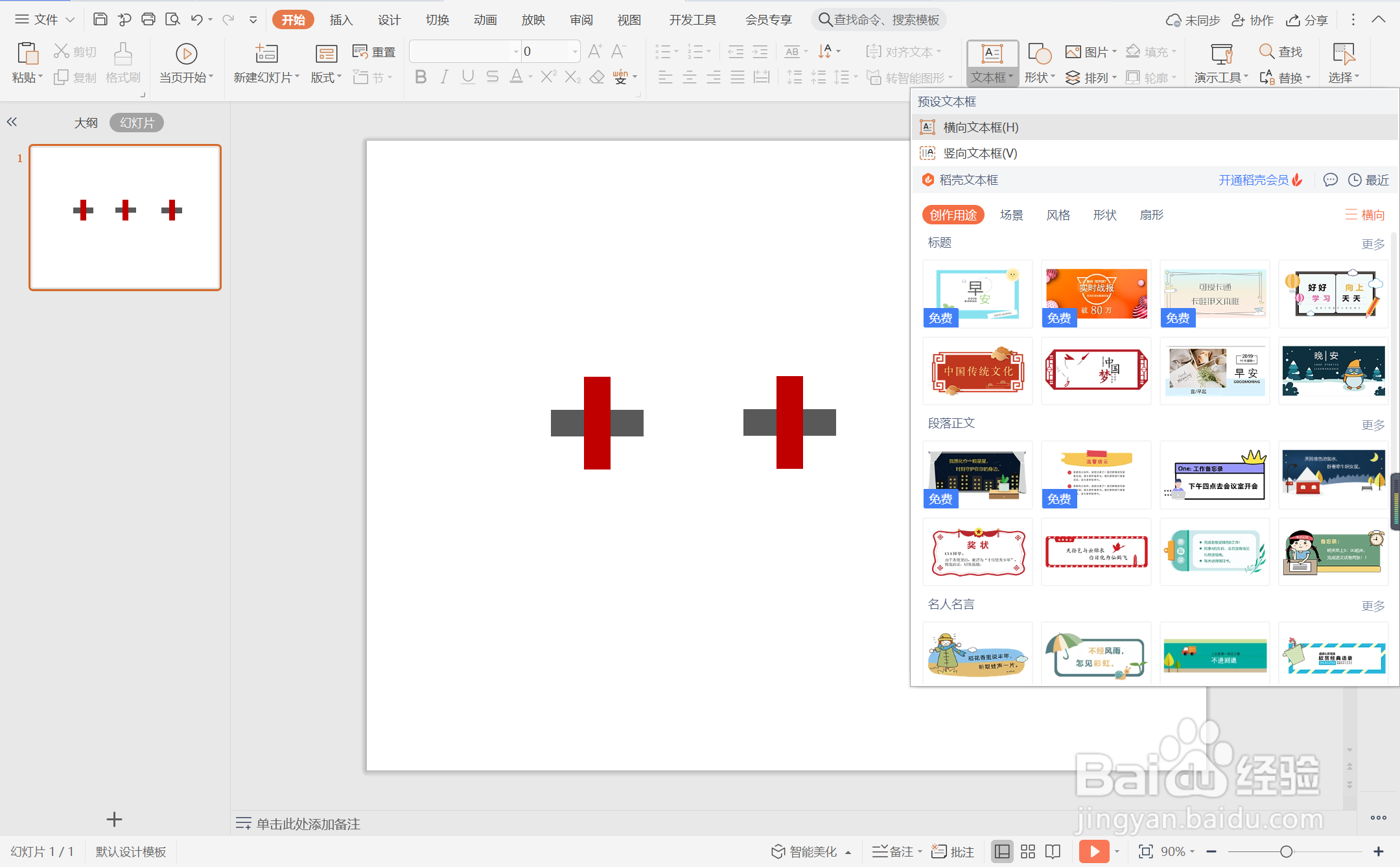Select horizontal text box (横向文本框) option
1400x867 pixels.
[1155, 127]
